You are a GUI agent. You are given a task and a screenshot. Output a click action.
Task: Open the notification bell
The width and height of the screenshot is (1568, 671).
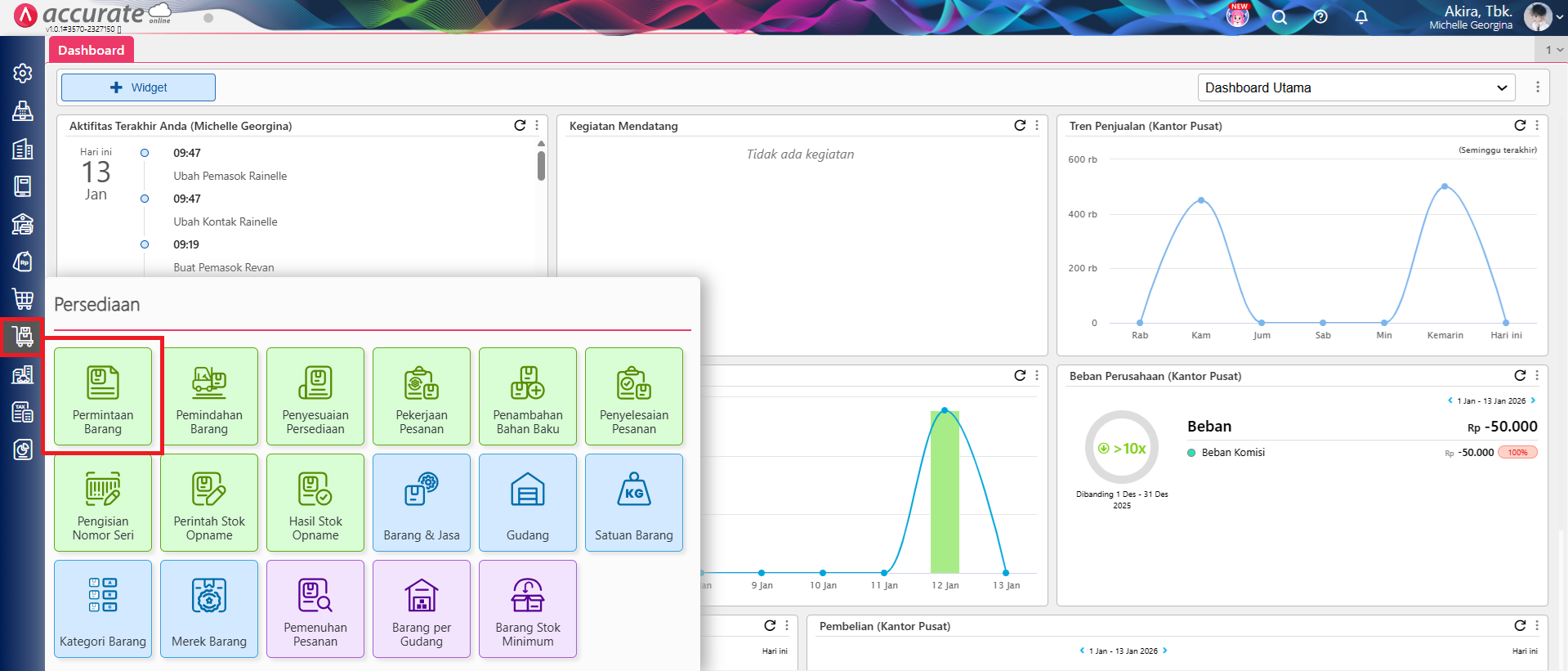pyautogui.click(x=1361, y=17)
